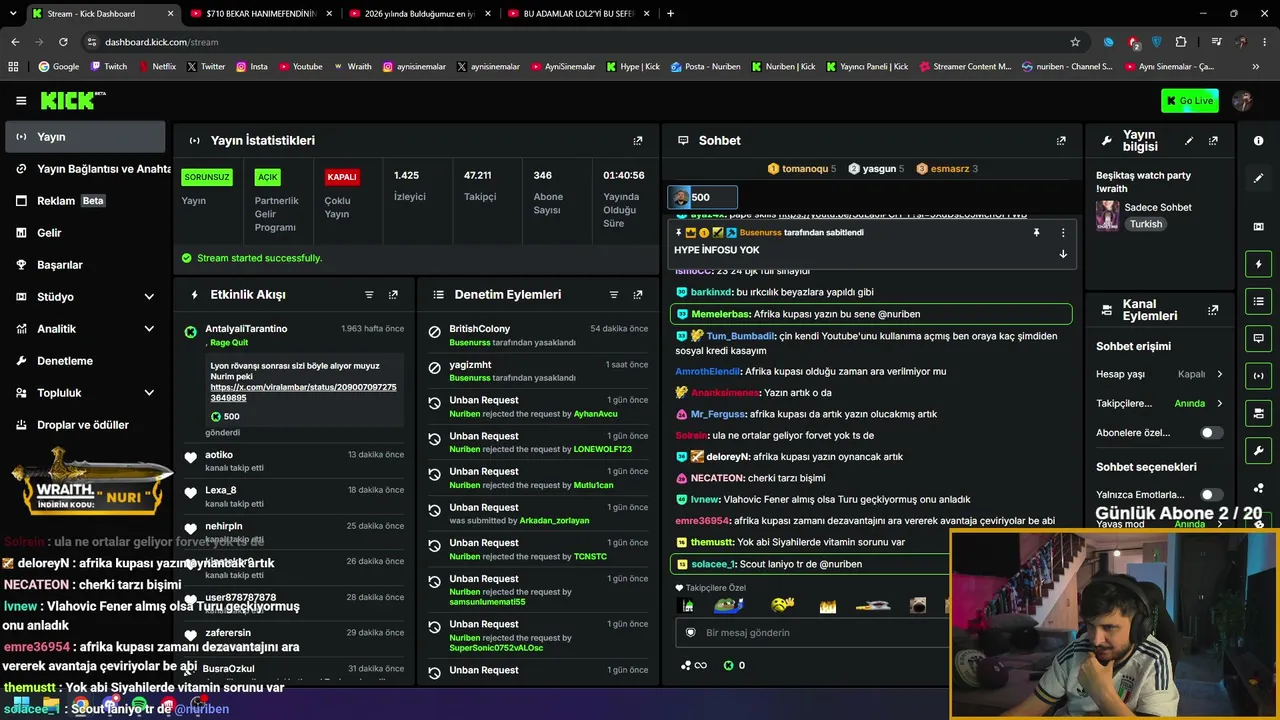Click the Turkish language tag
This screenshot has width=1280, height=720.
(x=1146, y=225)
